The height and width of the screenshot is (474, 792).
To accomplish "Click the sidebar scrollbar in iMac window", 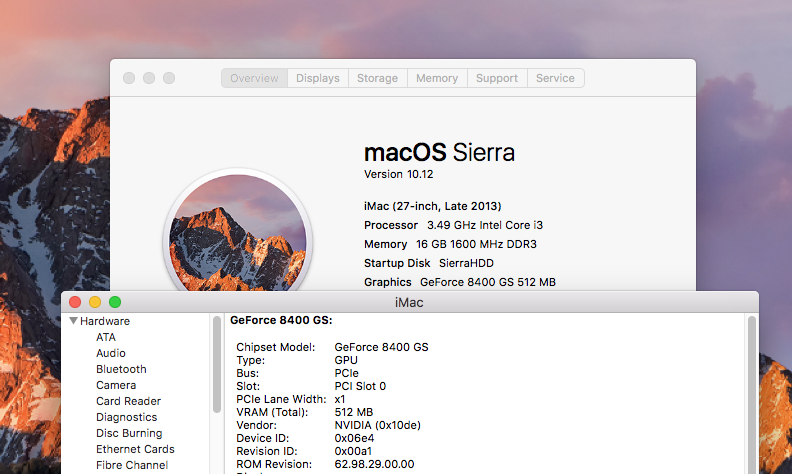I will coord(217,364).
